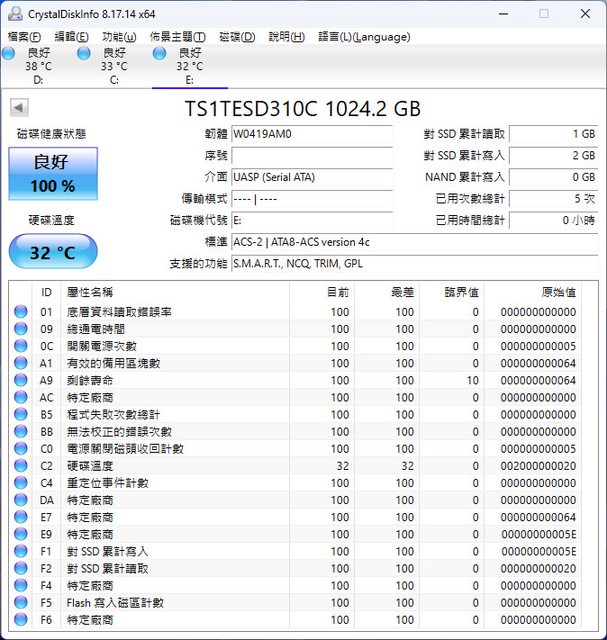The width and height of the screenshot is (607, 640).
Task: Click the SSD total writes value 2 GB
Action: click(x=554, y=156)
